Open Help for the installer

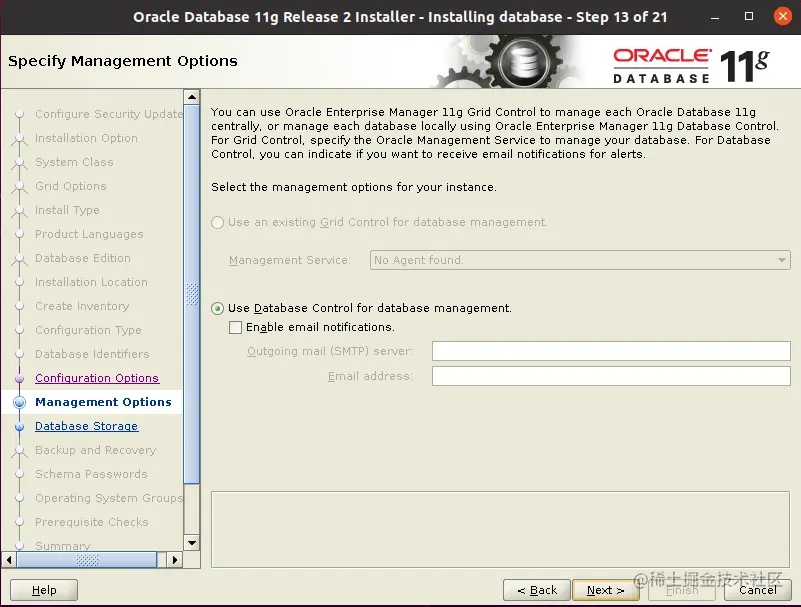pos(44,590)
